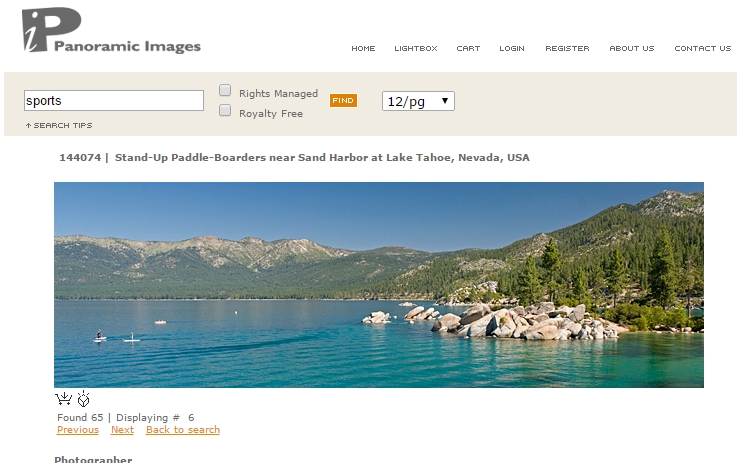Viewport: 737px width, 463px height.
Task: Enable the Rights Managed checkbox
Action: point(225,90)
